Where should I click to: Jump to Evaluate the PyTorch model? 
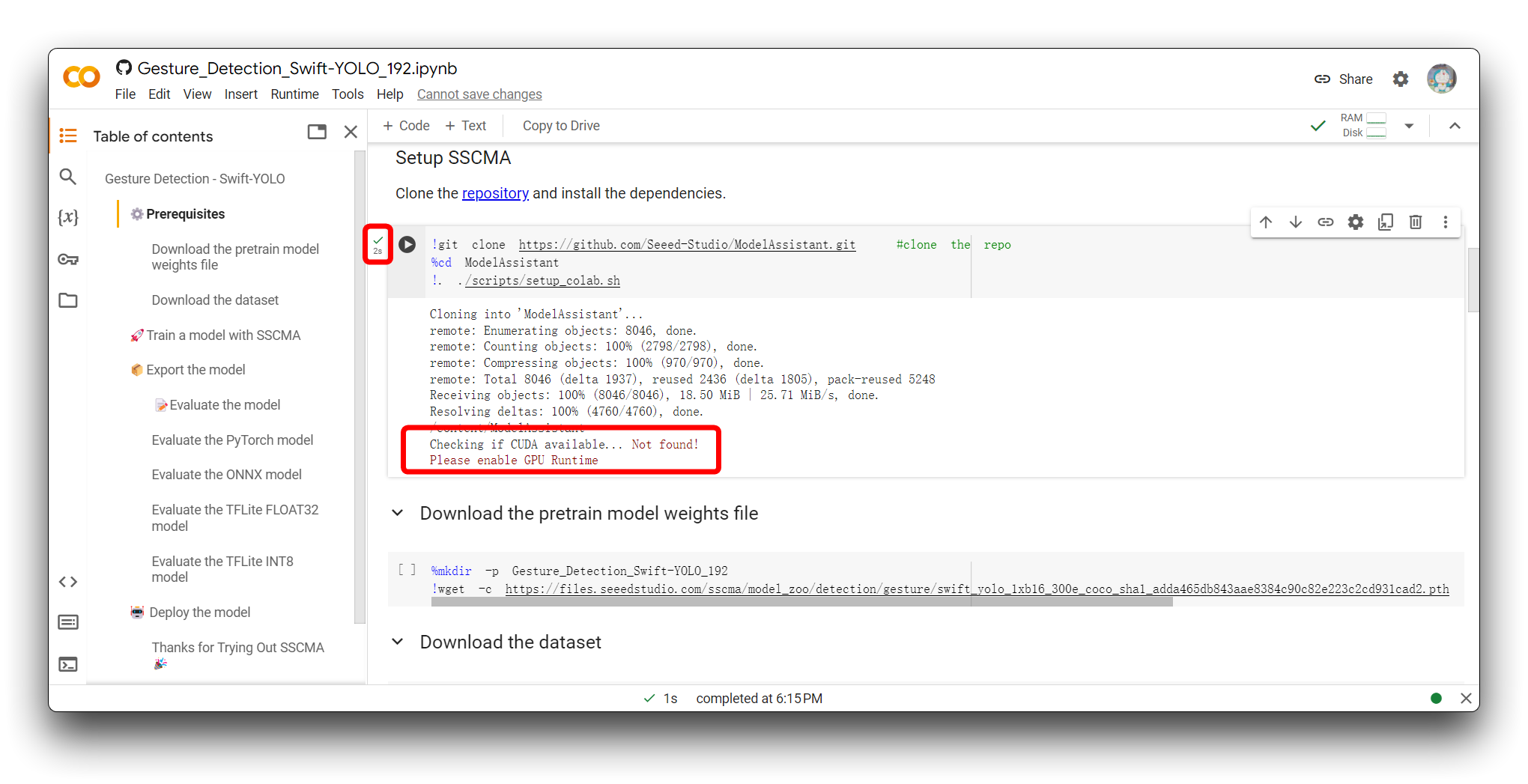click(232, 440)
